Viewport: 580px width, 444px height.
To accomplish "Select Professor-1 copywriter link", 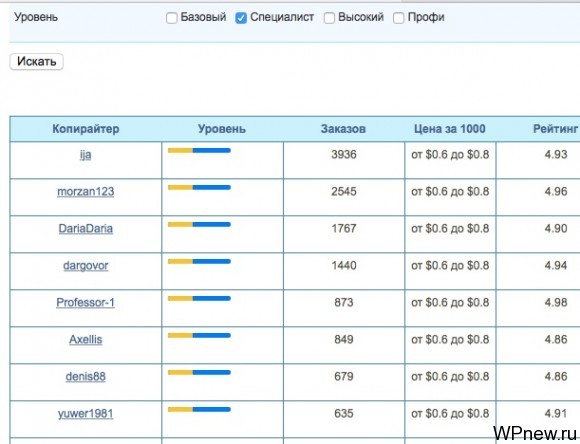I will pos(85,303).
